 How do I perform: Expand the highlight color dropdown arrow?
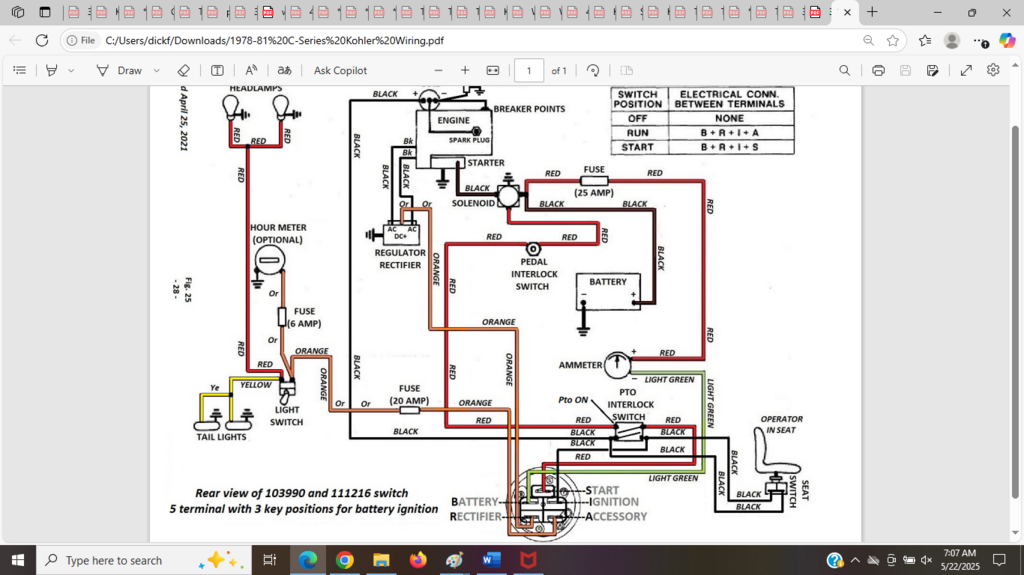click(71, 71)
